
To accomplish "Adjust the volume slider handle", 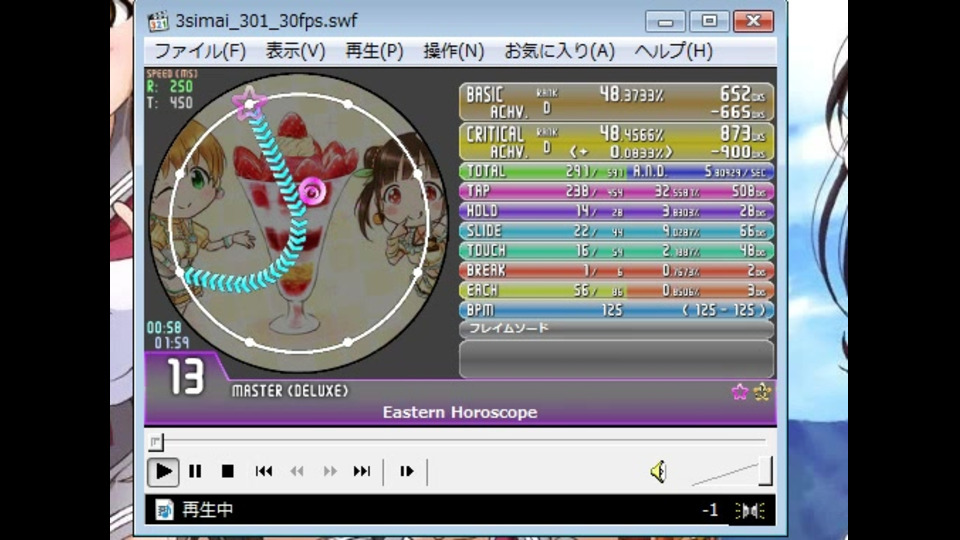I will point(765,471).
